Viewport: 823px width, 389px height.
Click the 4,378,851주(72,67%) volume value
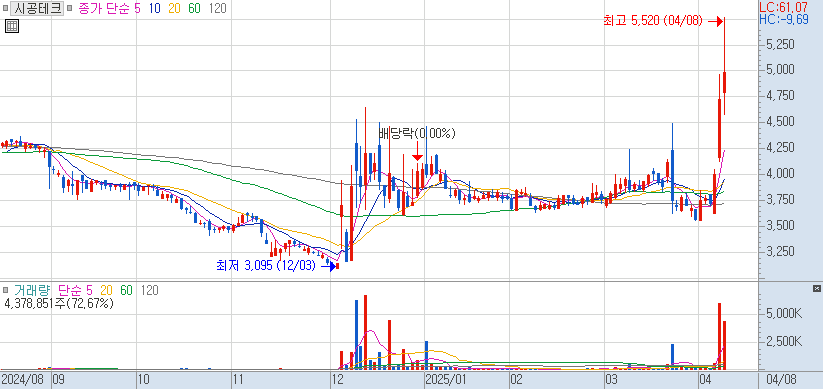(58, 303)
